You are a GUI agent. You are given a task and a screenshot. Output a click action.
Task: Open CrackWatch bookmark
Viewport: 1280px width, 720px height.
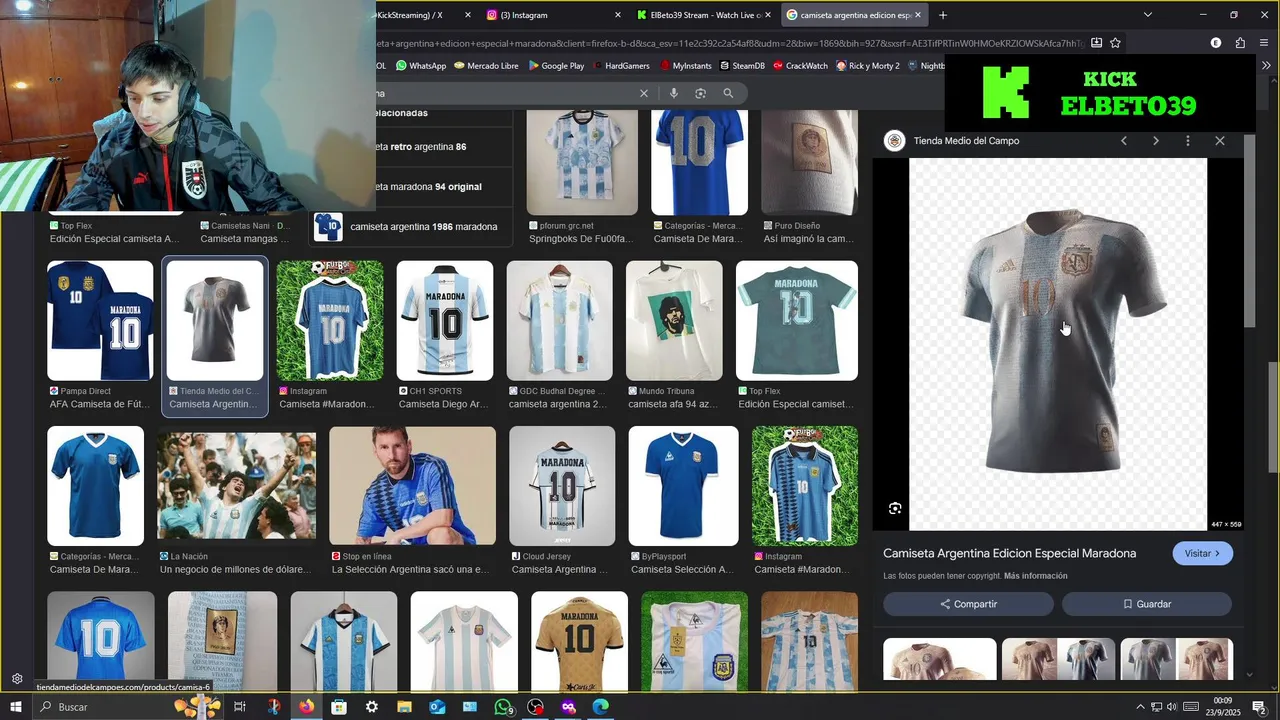pos(800,66)
